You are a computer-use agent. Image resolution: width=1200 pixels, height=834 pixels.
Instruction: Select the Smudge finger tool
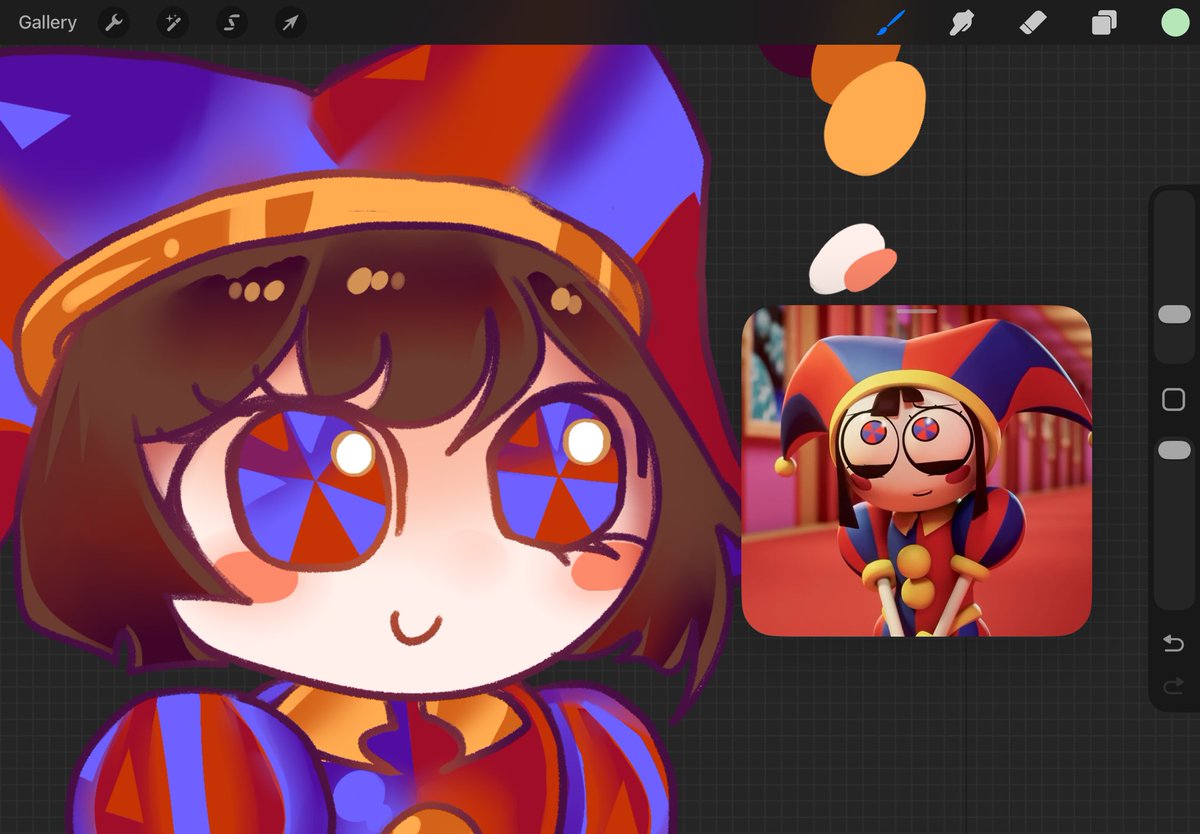962,22
